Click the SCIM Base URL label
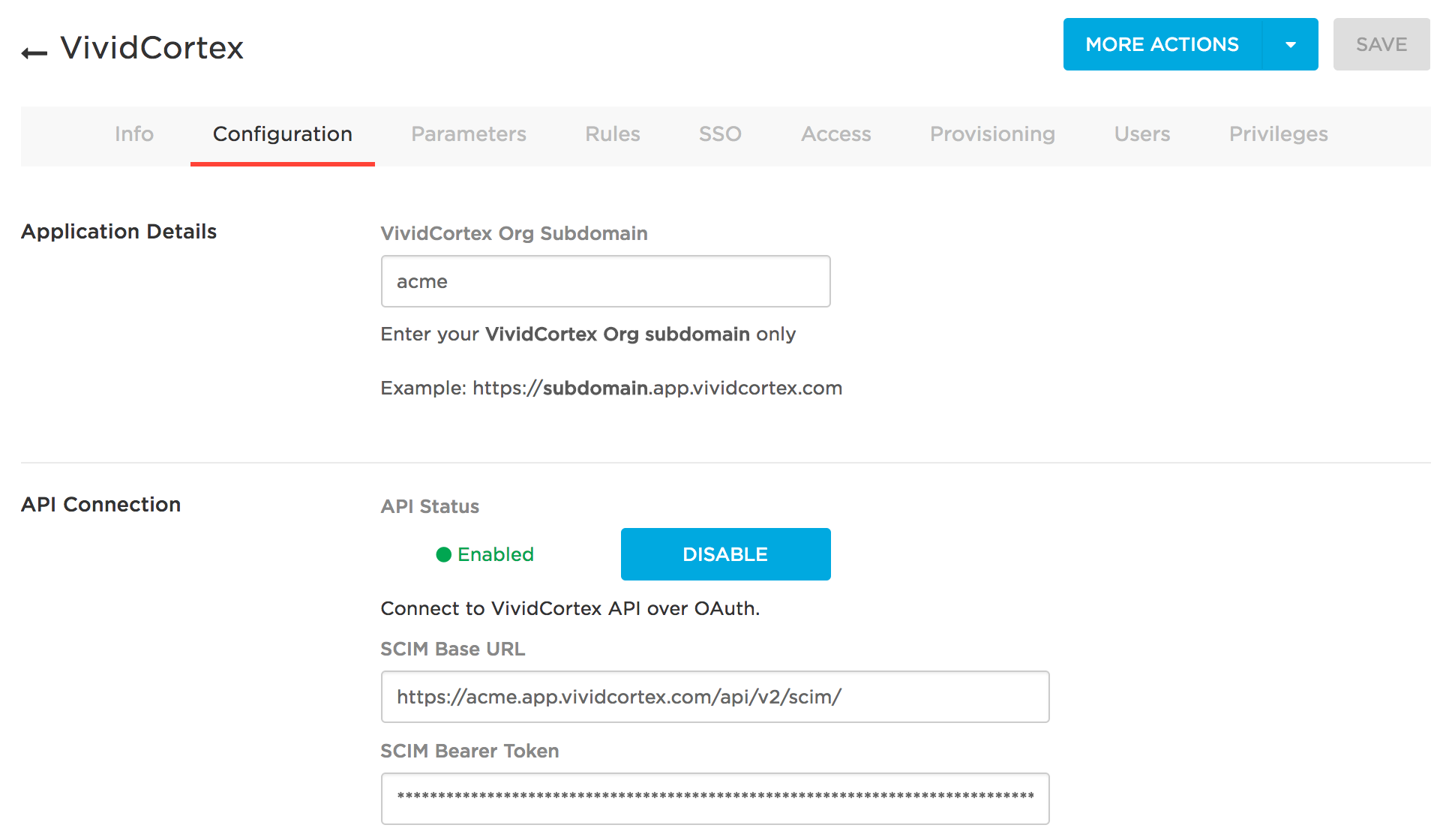This screenshot has height=840, width=1440. click(x=453, y=649)
